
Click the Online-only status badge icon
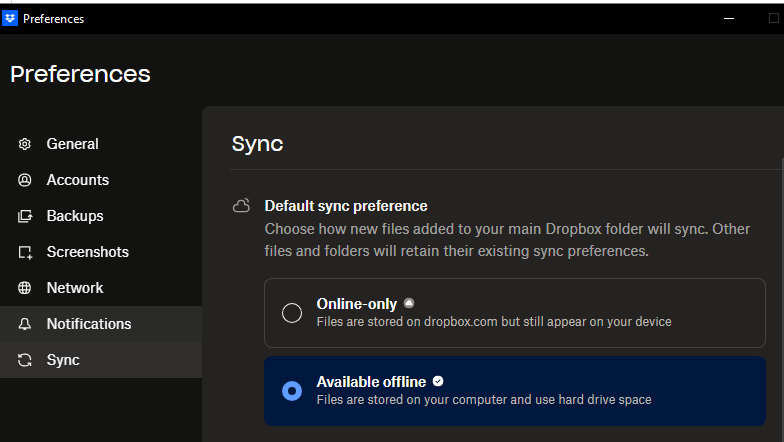coord(409,303)
